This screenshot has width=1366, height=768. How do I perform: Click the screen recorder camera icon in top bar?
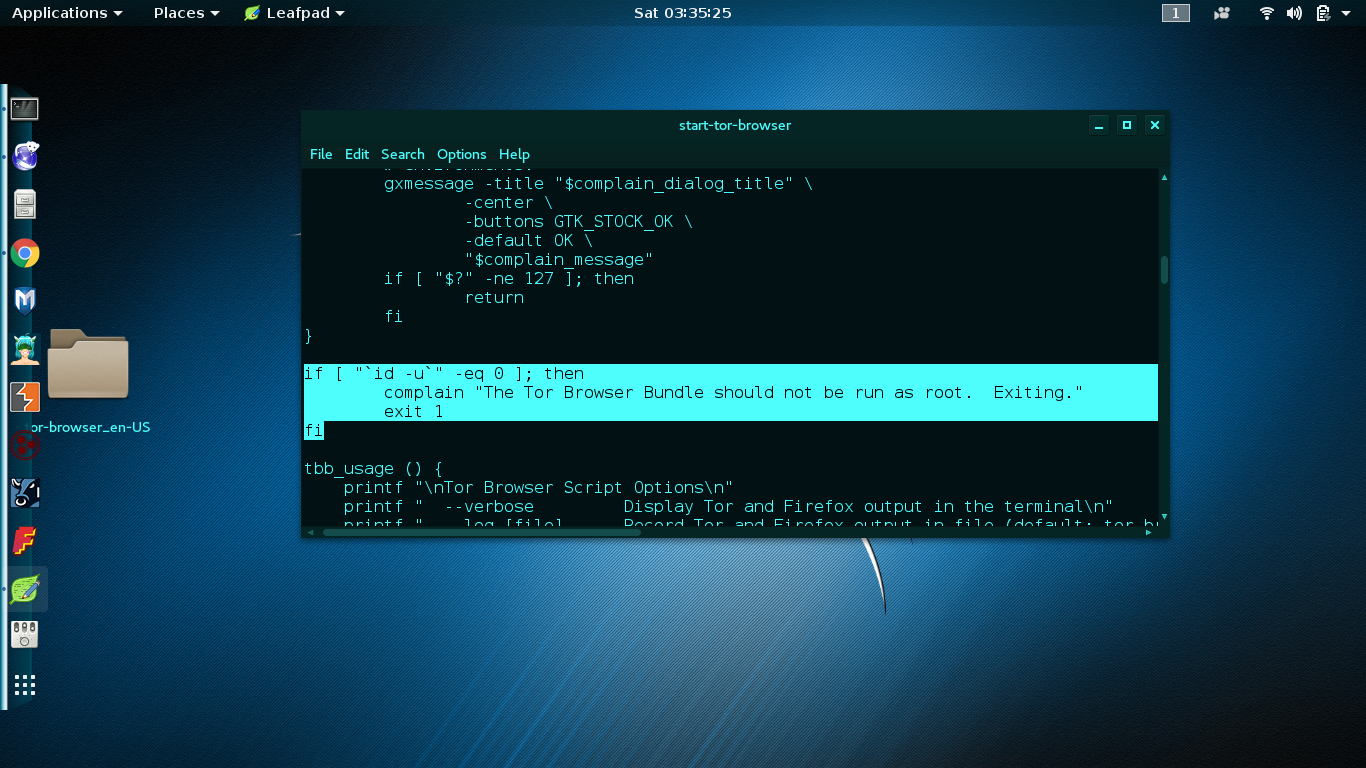[1222, 13]
